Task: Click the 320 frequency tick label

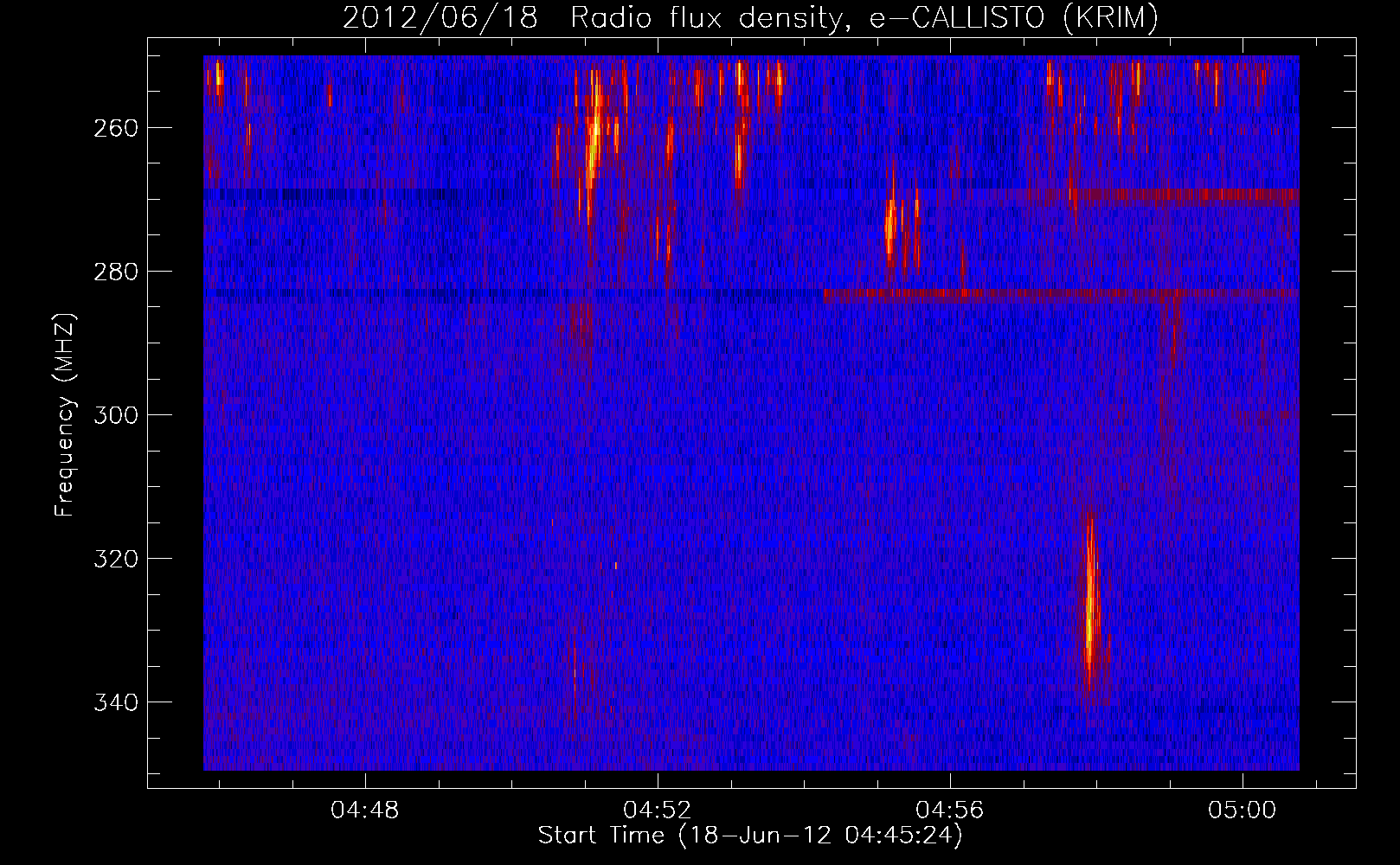Action: tap(115, 559)
